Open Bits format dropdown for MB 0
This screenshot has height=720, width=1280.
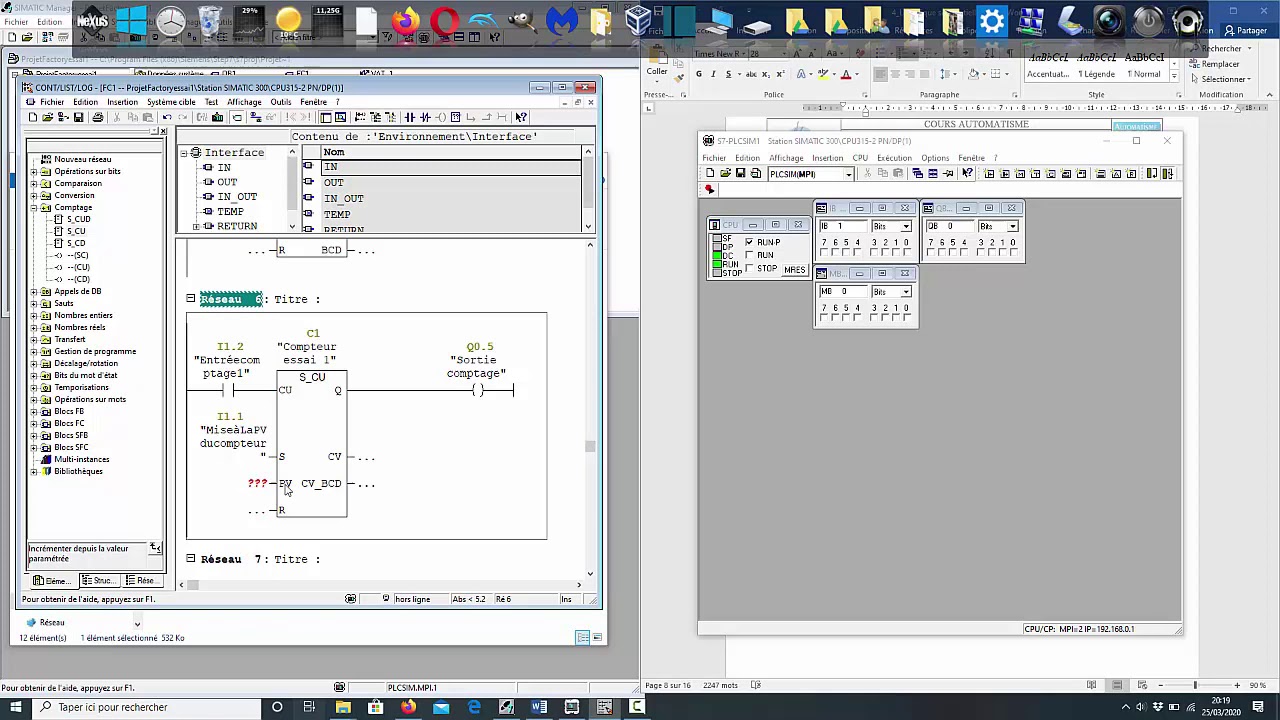point(906,291)
